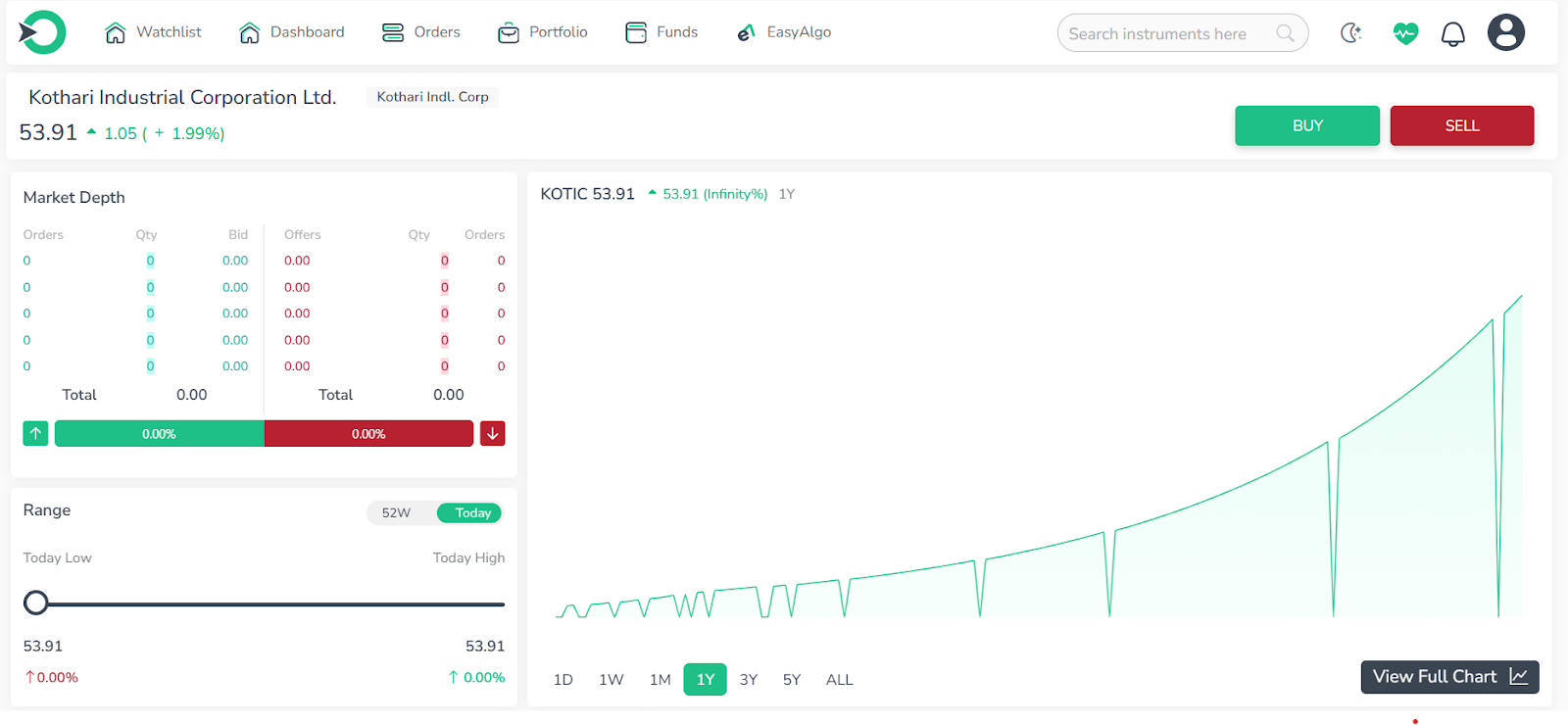Click the chart icon on View Full Chart
1568x725 pixels.
[x=1519, y=677]
